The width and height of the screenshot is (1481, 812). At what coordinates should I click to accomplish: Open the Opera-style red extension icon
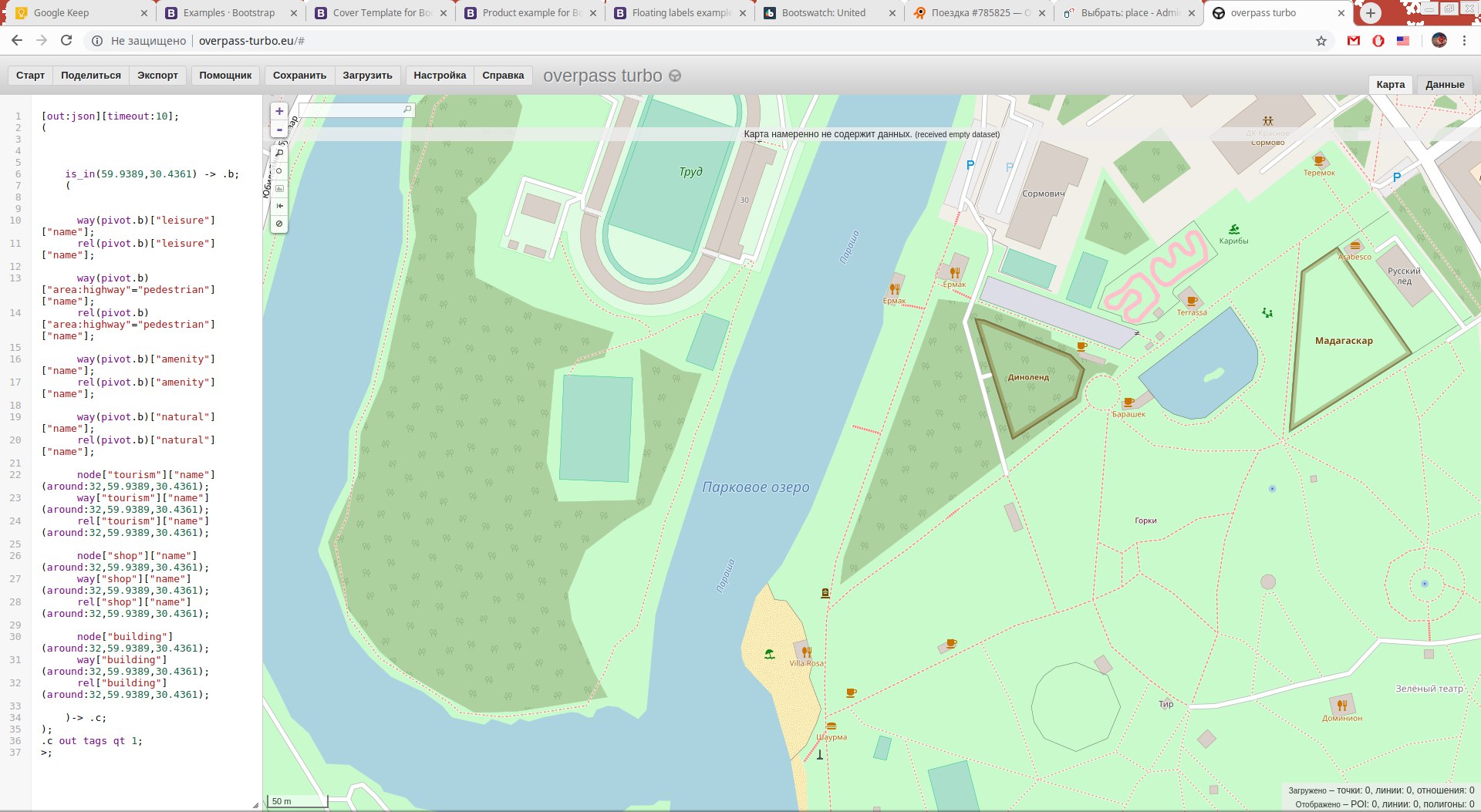tap(1378, 41)
